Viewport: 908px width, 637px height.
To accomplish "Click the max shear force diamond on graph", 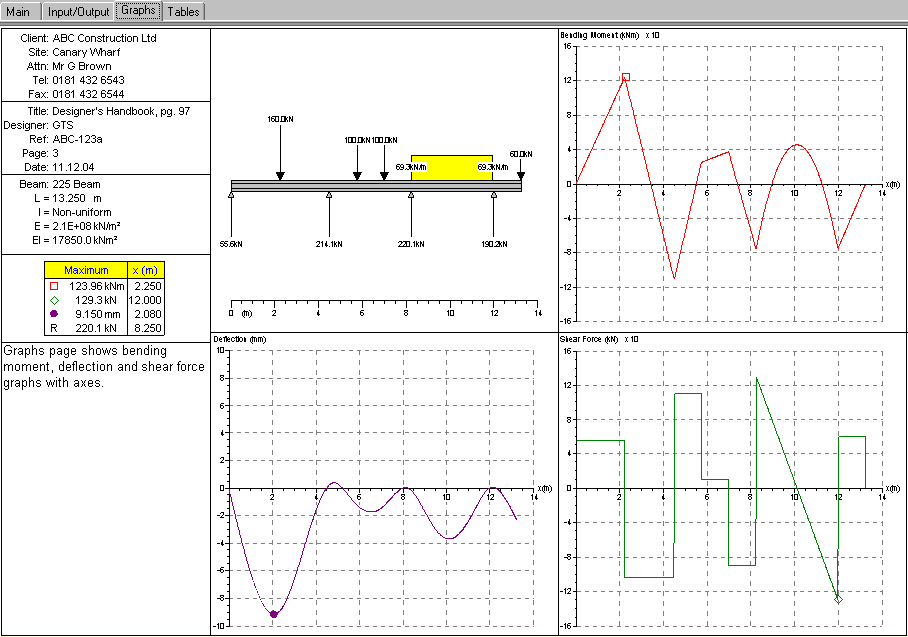I will [838, 599].
